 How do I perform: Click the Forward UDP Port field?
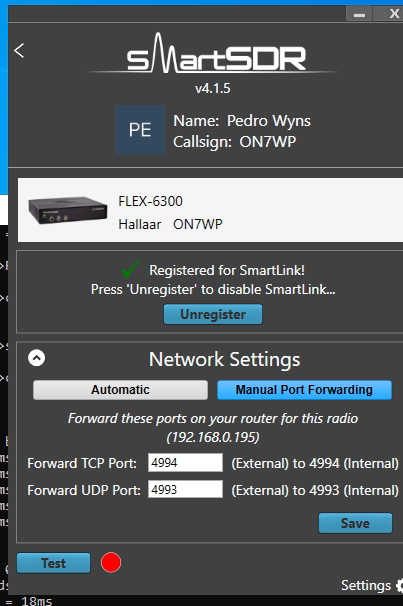[185, 490]
